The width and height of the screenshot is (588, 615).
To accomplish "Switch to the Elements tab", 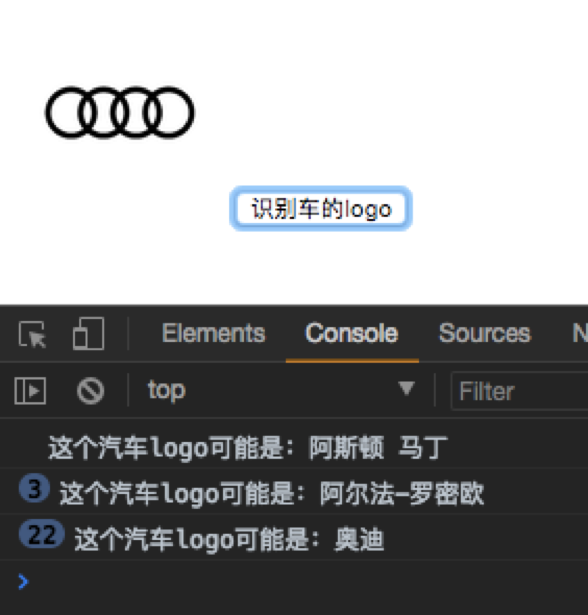I will (214, 333).
